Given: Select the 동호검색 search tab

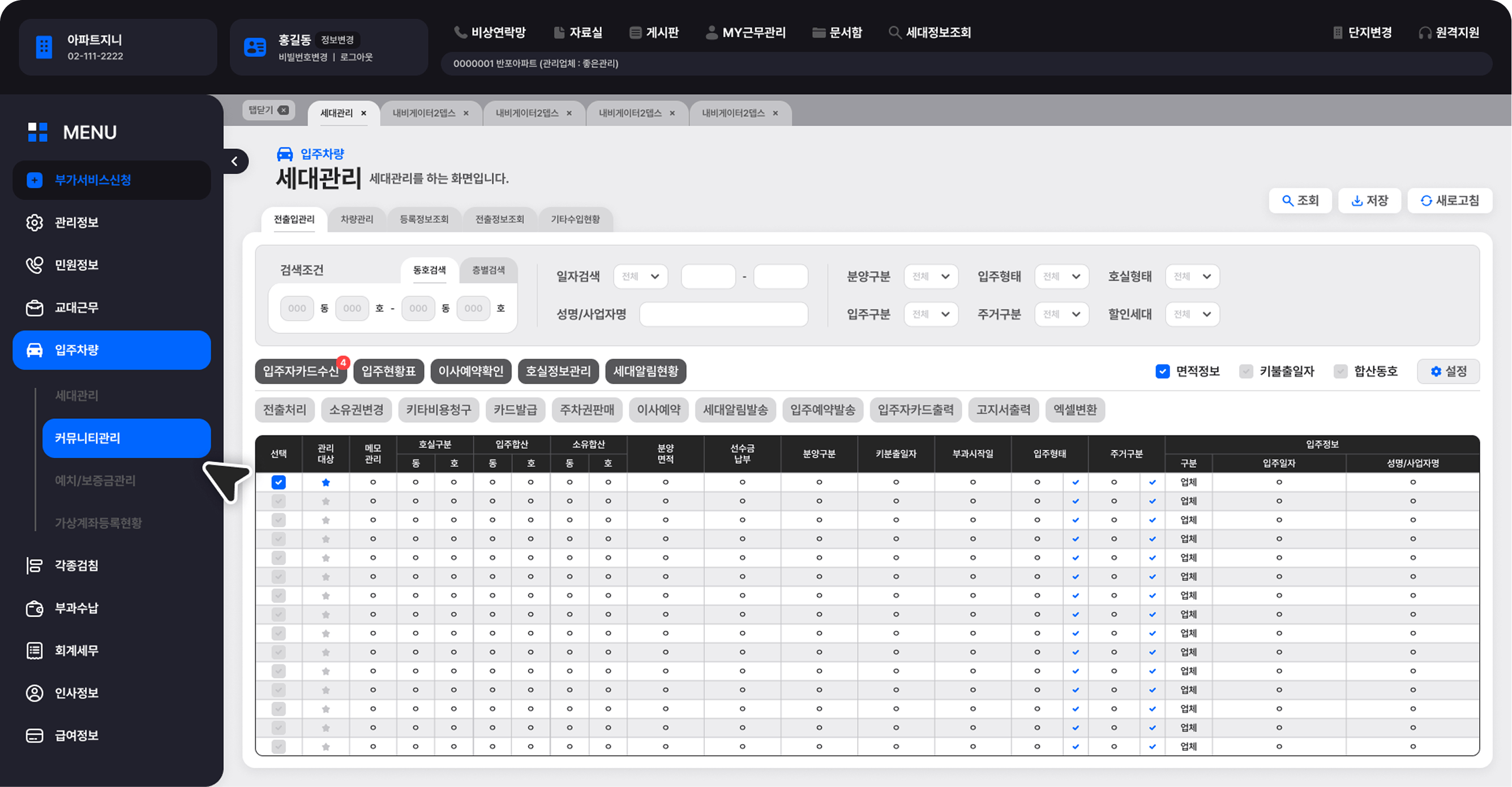Looking at the screenshot, I should click(430, 270).
